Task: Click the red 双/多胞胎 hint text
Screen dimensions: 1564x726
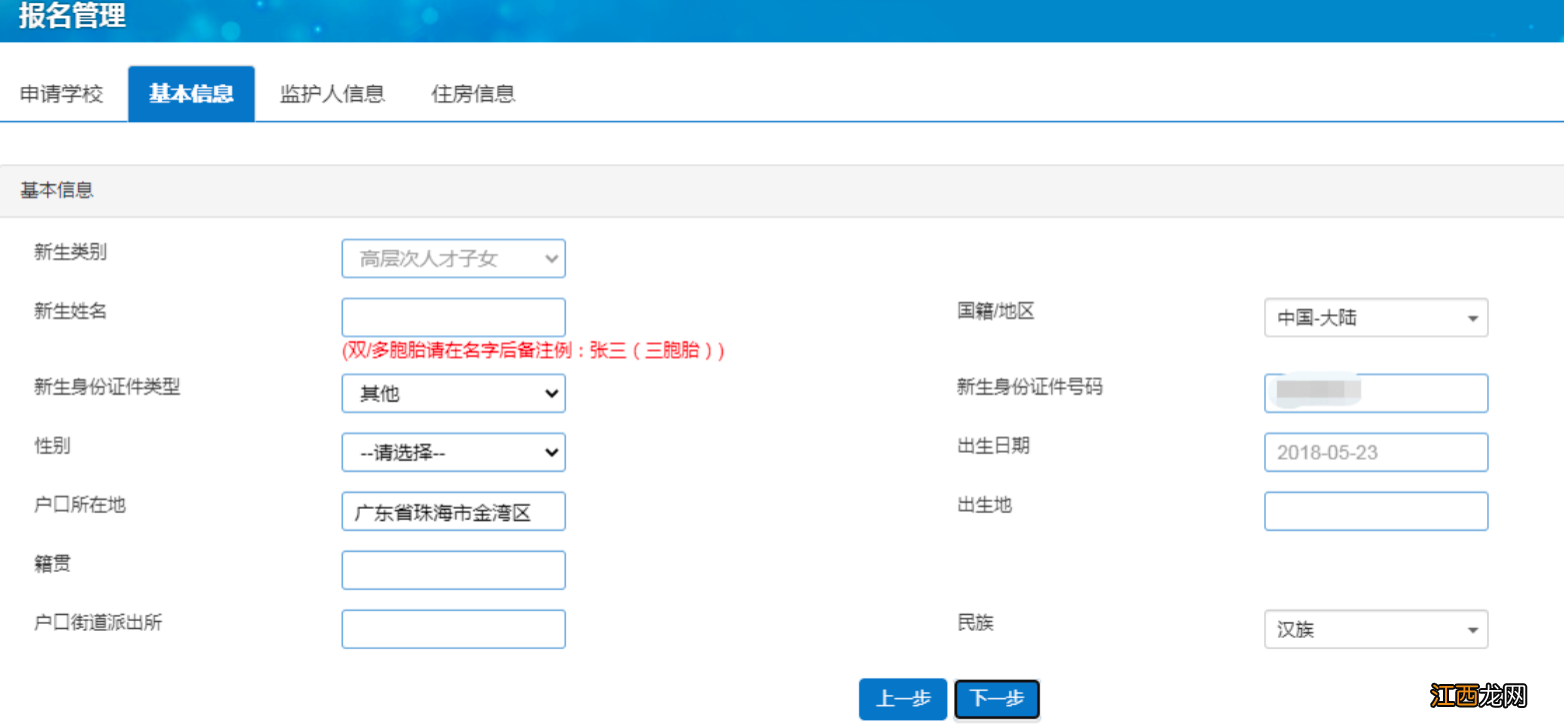Action: (x=533, y=351)
